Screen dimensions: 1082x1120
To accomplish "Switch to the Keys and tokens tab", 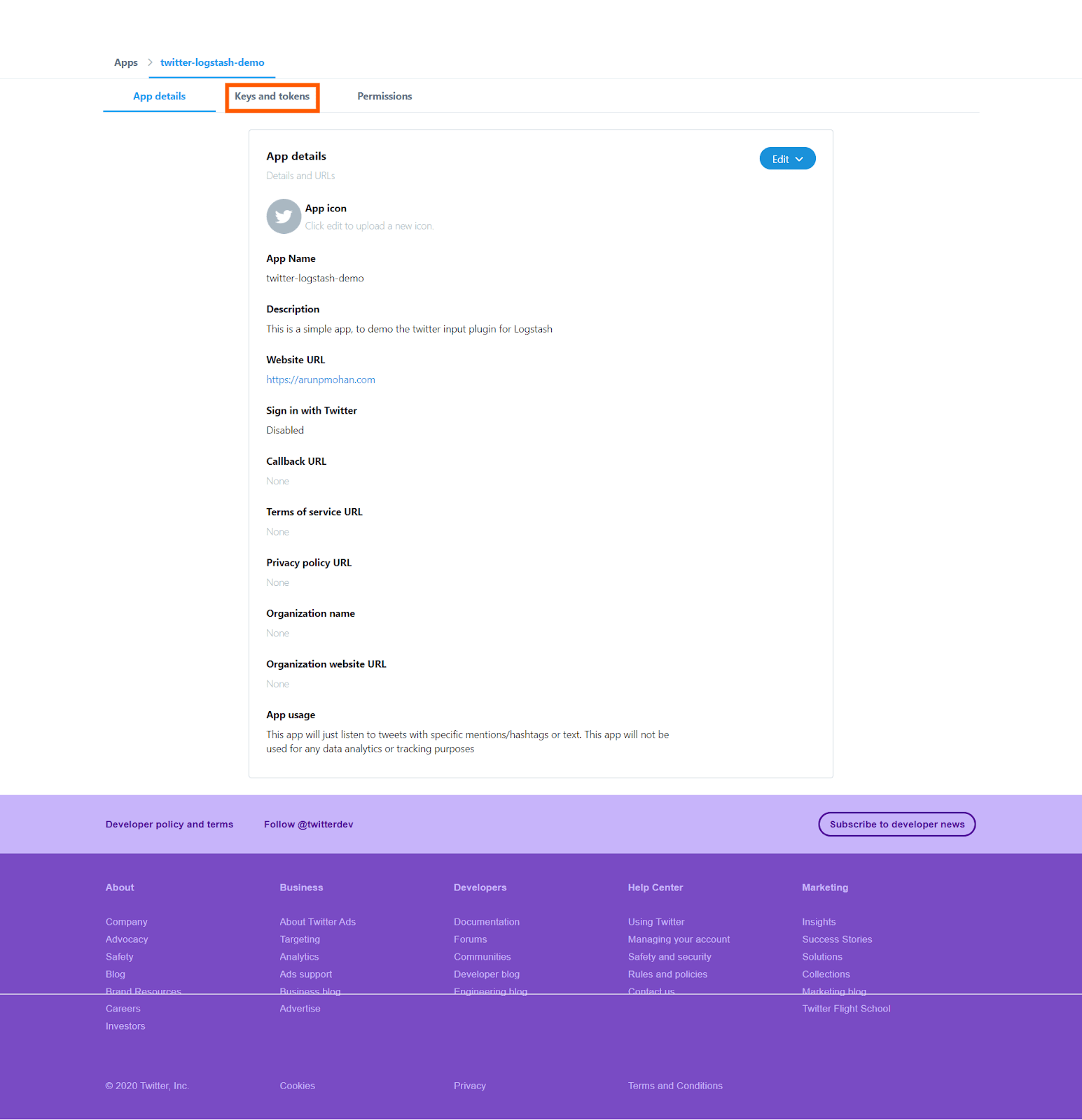I will [272, 97].
